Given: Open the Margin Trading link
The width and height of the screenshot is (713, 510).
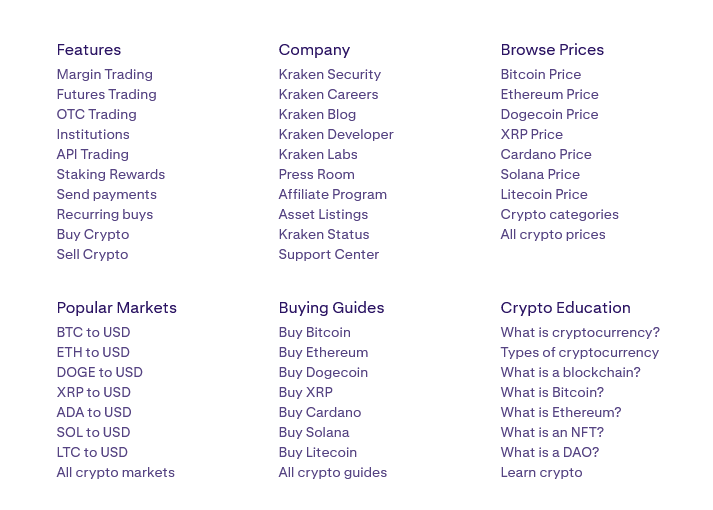Looking at the screenshot, I should tap(104, 74).
